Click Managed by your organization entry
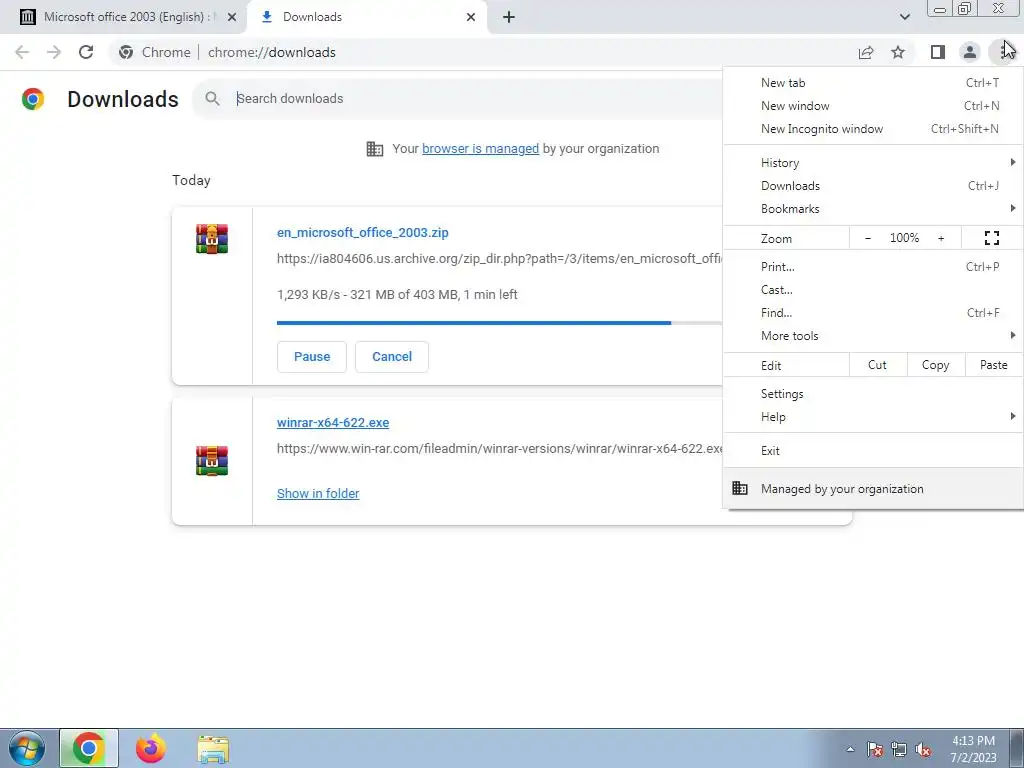This screenshot has height=768, width=1024. click(873, 488)
